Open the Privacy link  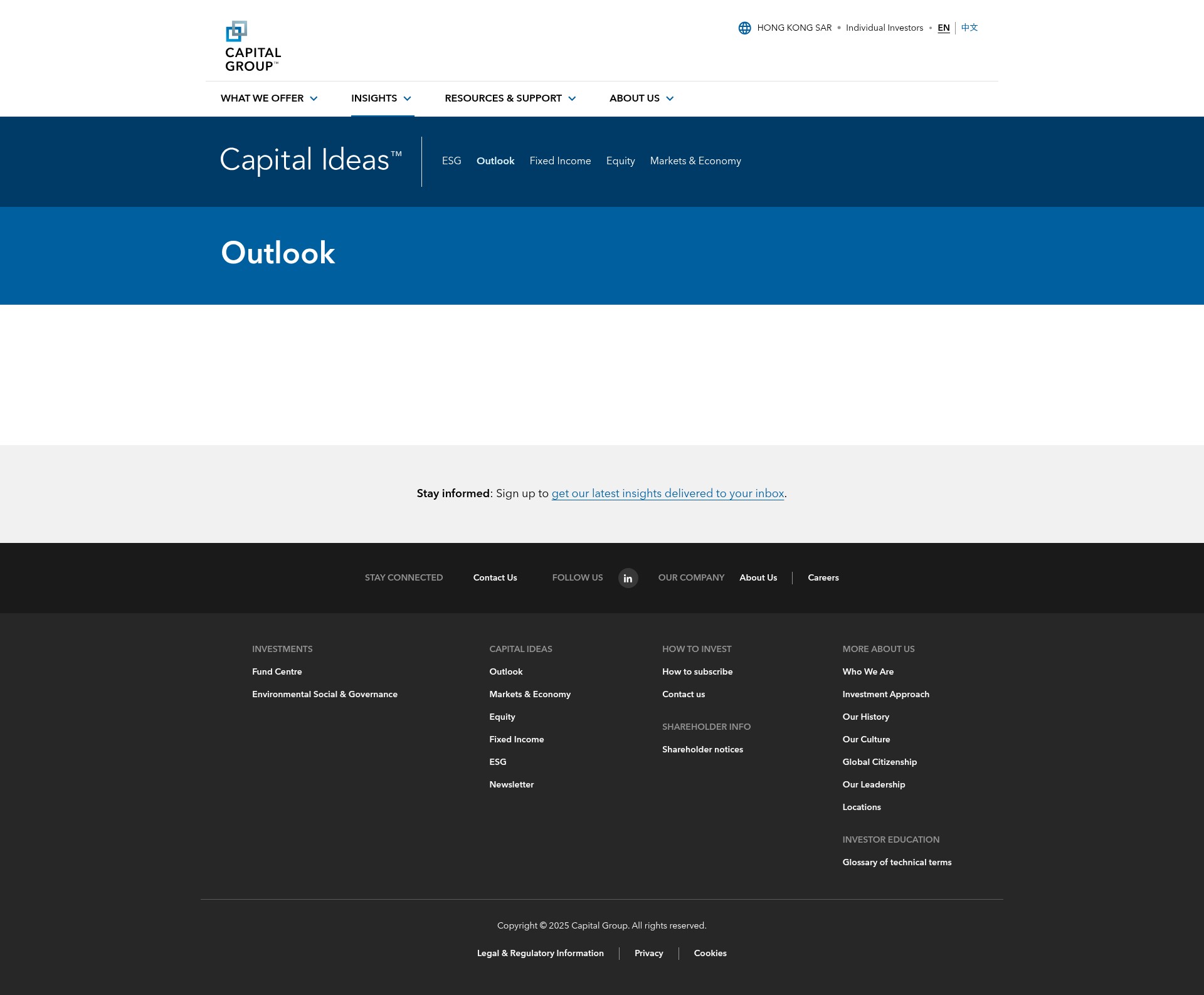648,953
